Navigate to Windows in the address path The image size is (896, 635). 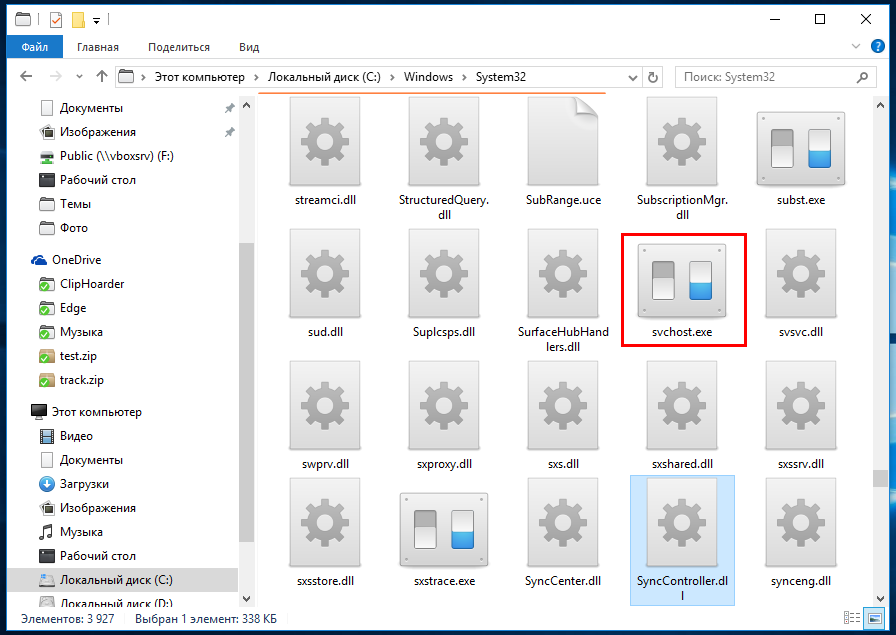coord(428,77)
